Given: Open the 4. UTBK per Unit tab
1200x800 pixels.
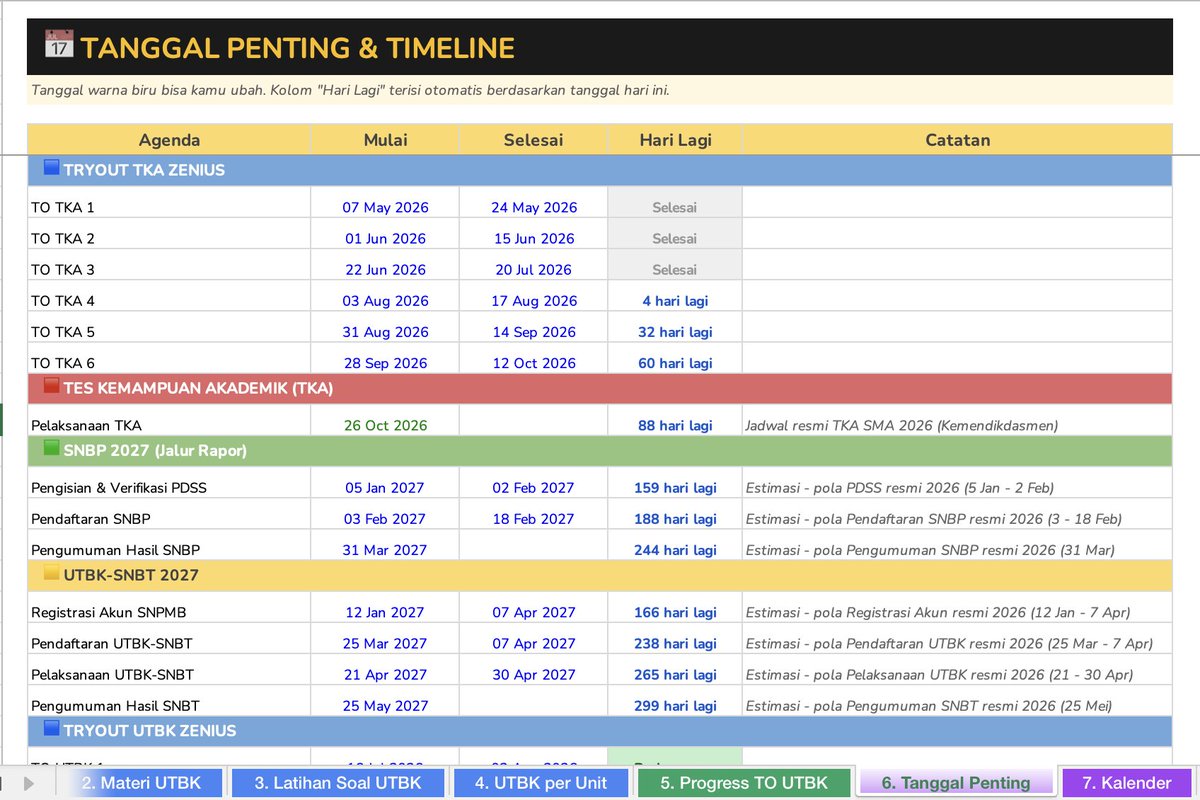Looking at the screenshot, I should pyautogui.click(x=541, y=783).
